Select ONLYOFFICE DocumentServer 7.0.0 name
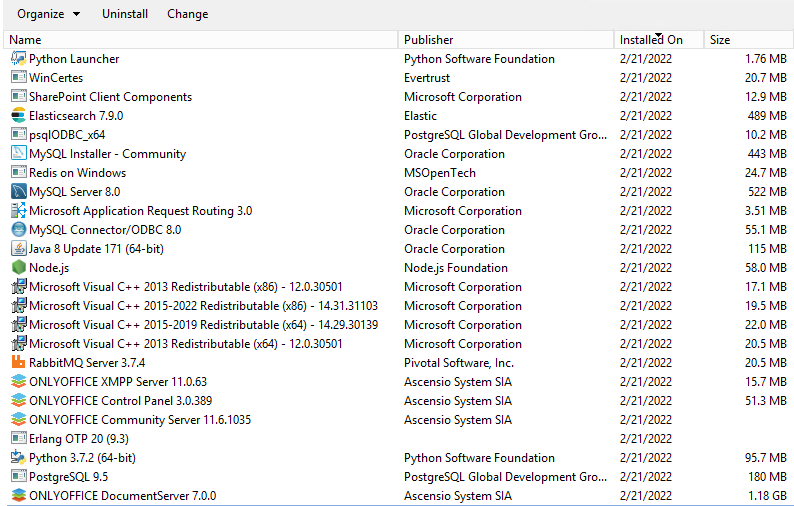This screenshot has width=794, height=506. tap(123, 495)
